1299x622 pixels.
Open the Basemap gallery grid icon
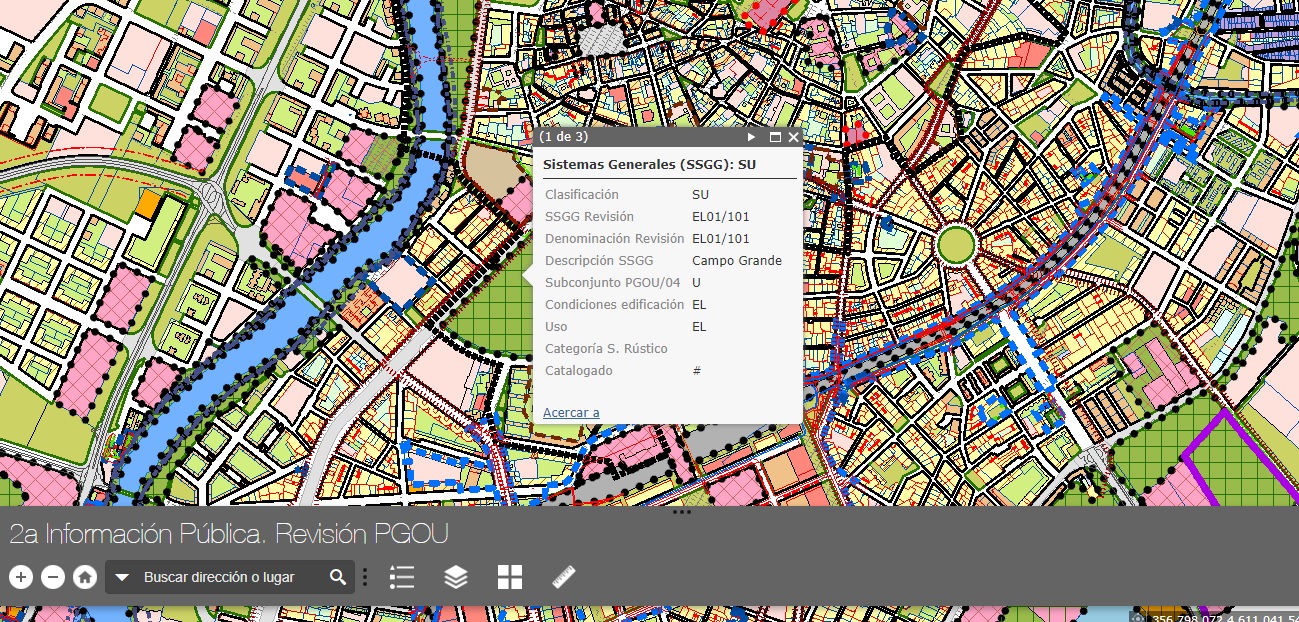point(510,577)
